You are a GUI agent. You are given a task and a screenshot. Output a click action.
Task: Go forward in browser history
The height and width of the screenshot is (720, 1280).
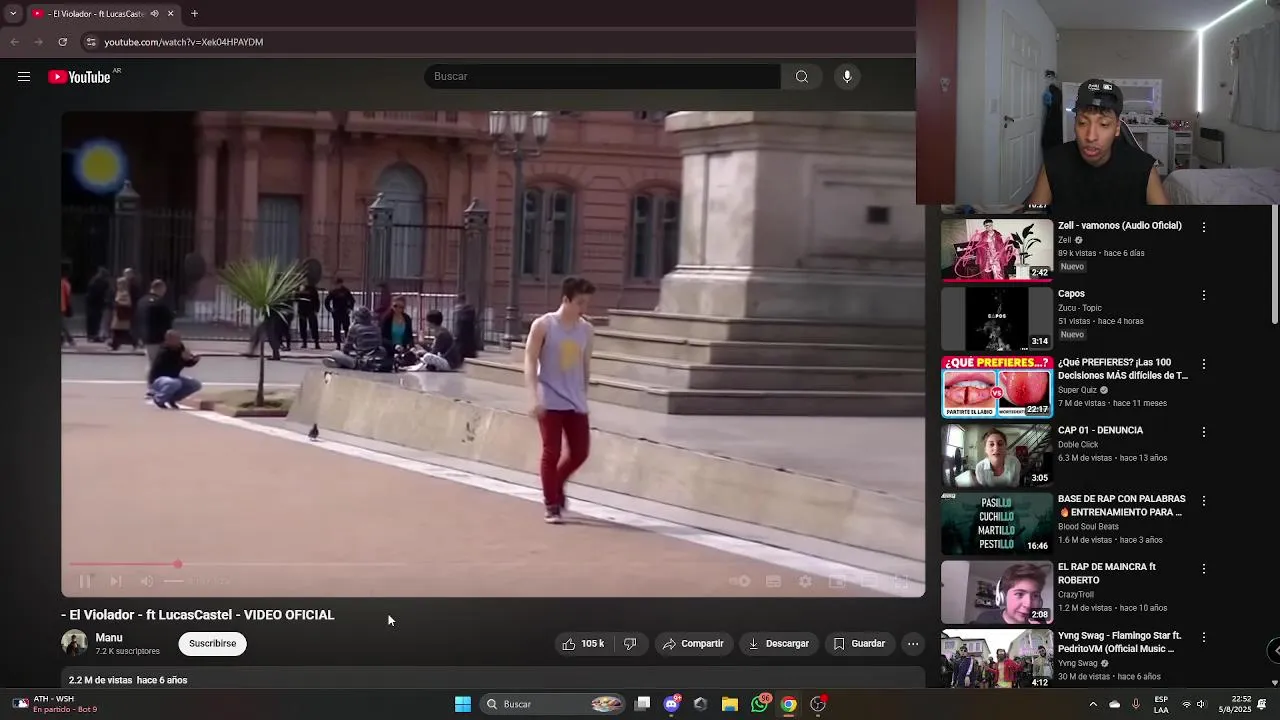(x=38, y=42)
